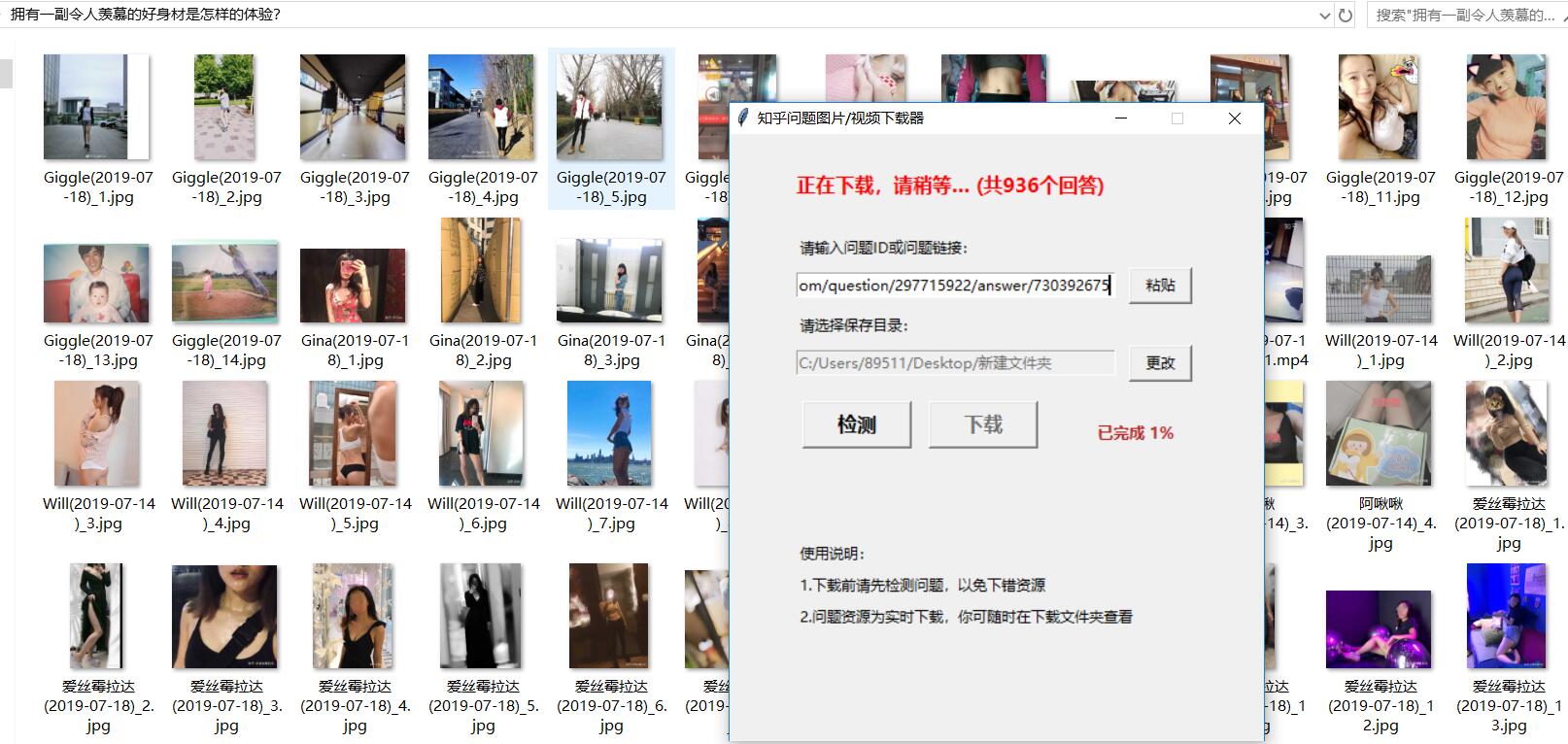Click the 更改 change directory button
This screenshot has height=744, width=1568.
pos(1160,363)
